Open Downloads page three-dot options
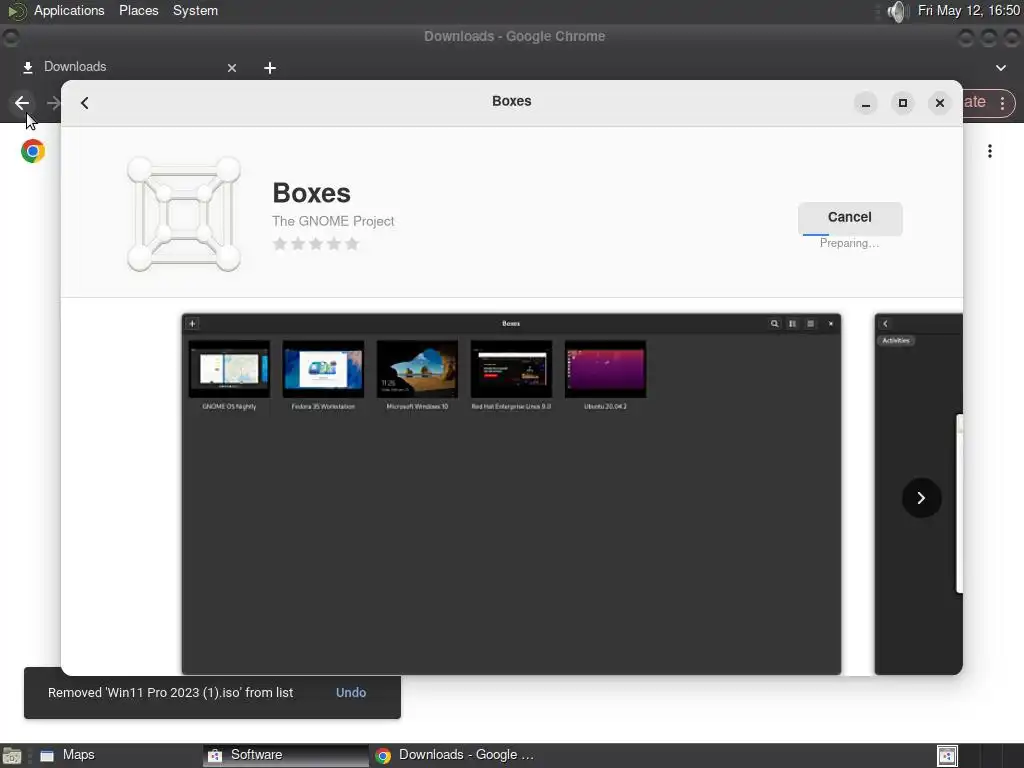 990,152
